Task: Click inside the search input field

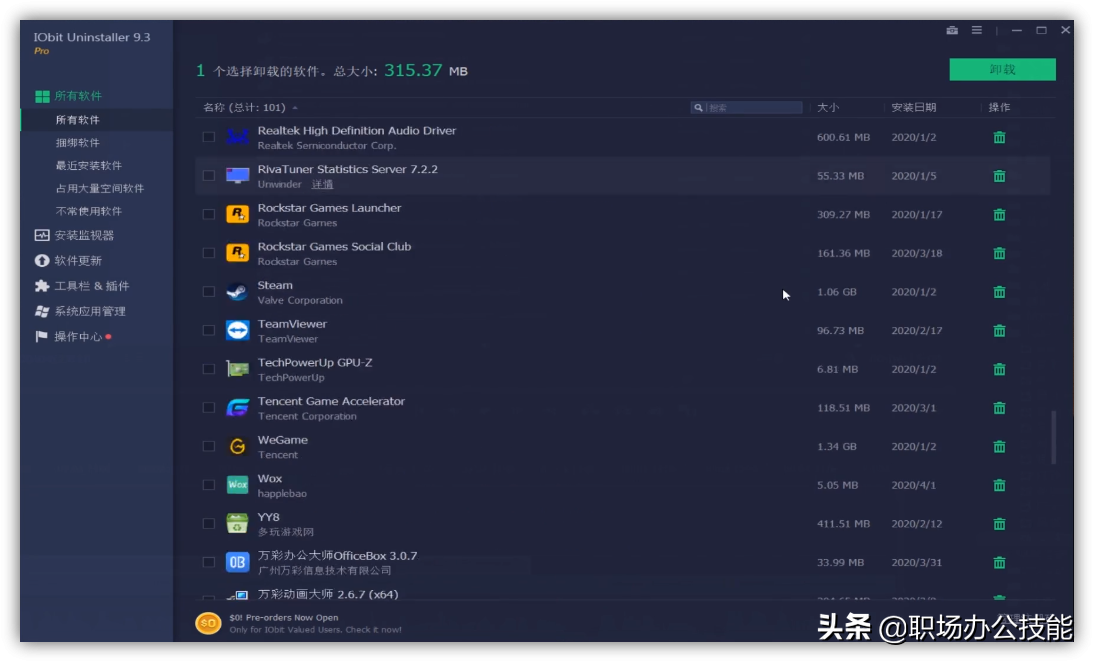Action: (745, 107)
